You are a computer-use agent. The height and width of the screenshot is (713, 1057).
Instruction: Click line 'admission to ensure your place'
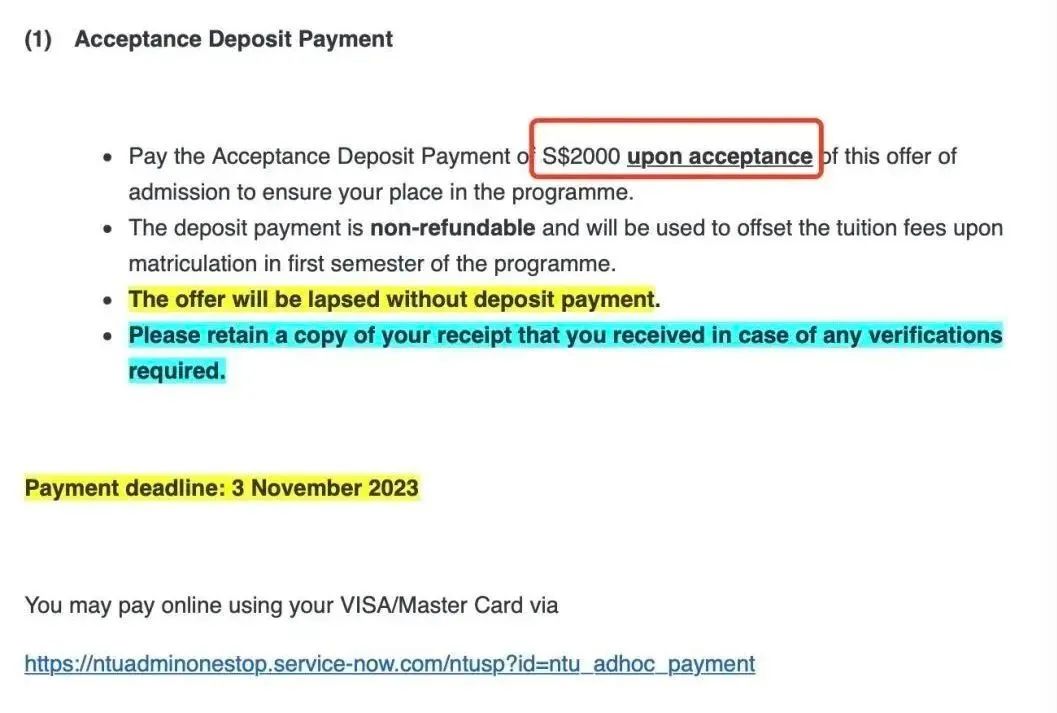click(381, 193)
